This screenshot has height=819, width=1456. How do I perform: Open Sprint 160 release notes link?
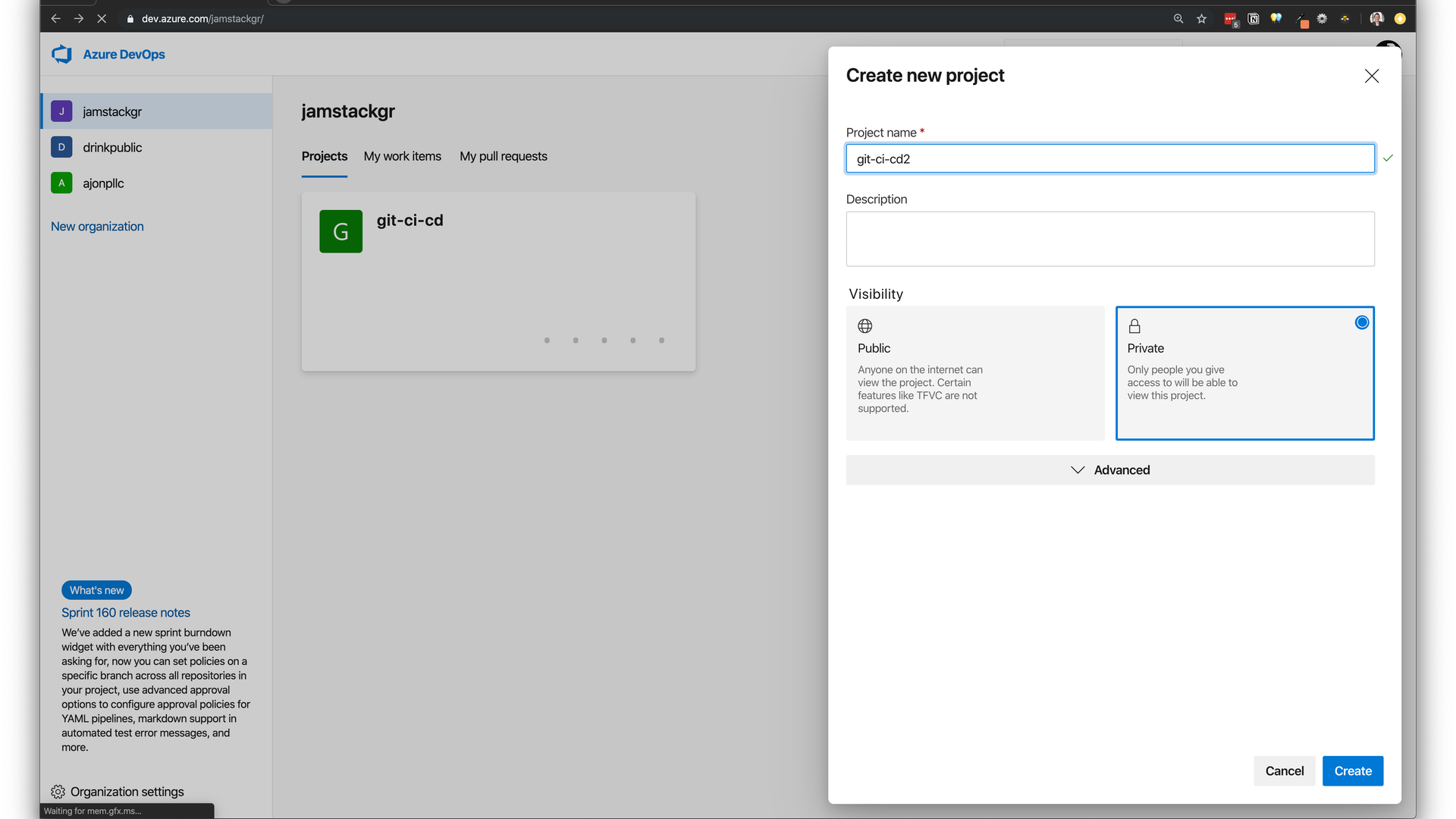coord(126,613)
